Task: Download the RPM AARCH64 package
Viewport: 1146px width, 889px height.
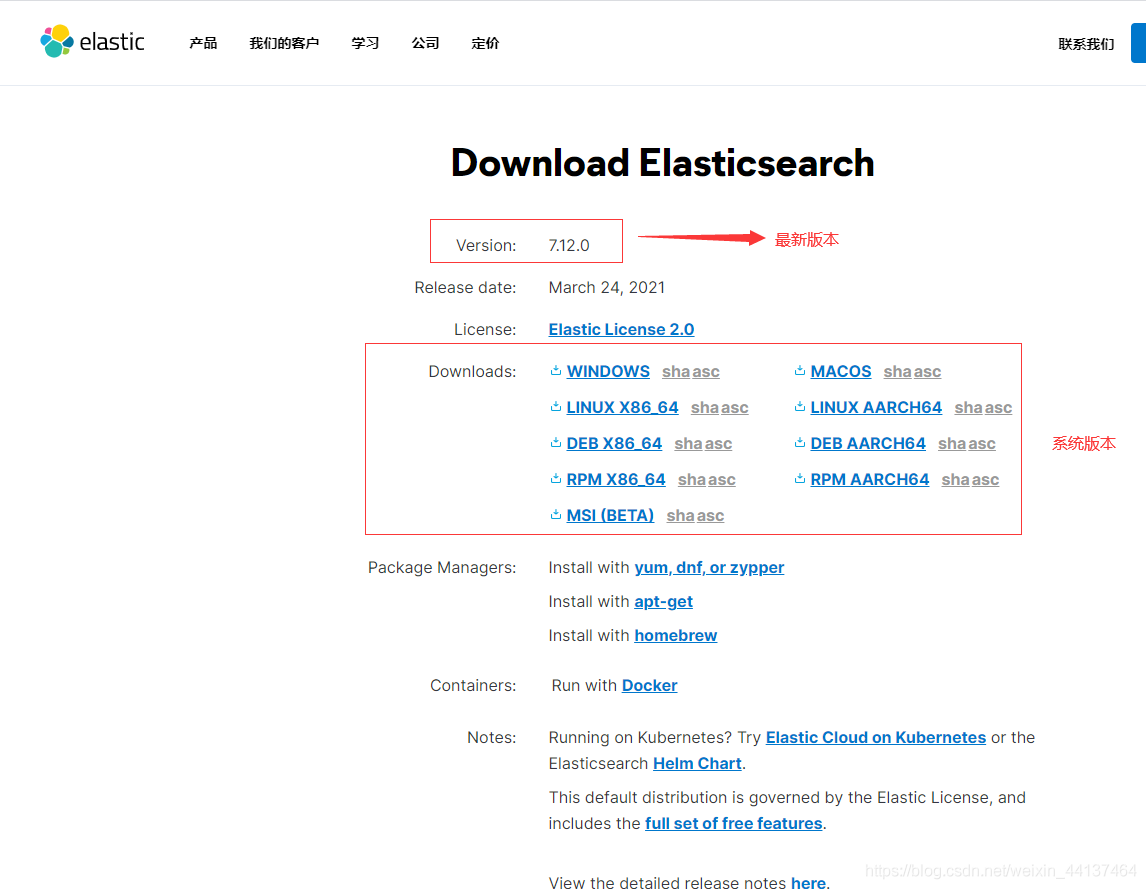Action: coord(870,479)
